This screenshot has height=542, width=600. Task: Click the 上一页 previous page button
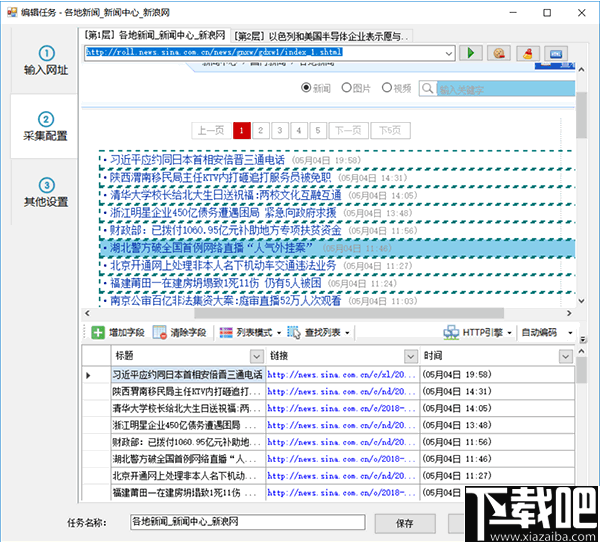click(211, 131)
